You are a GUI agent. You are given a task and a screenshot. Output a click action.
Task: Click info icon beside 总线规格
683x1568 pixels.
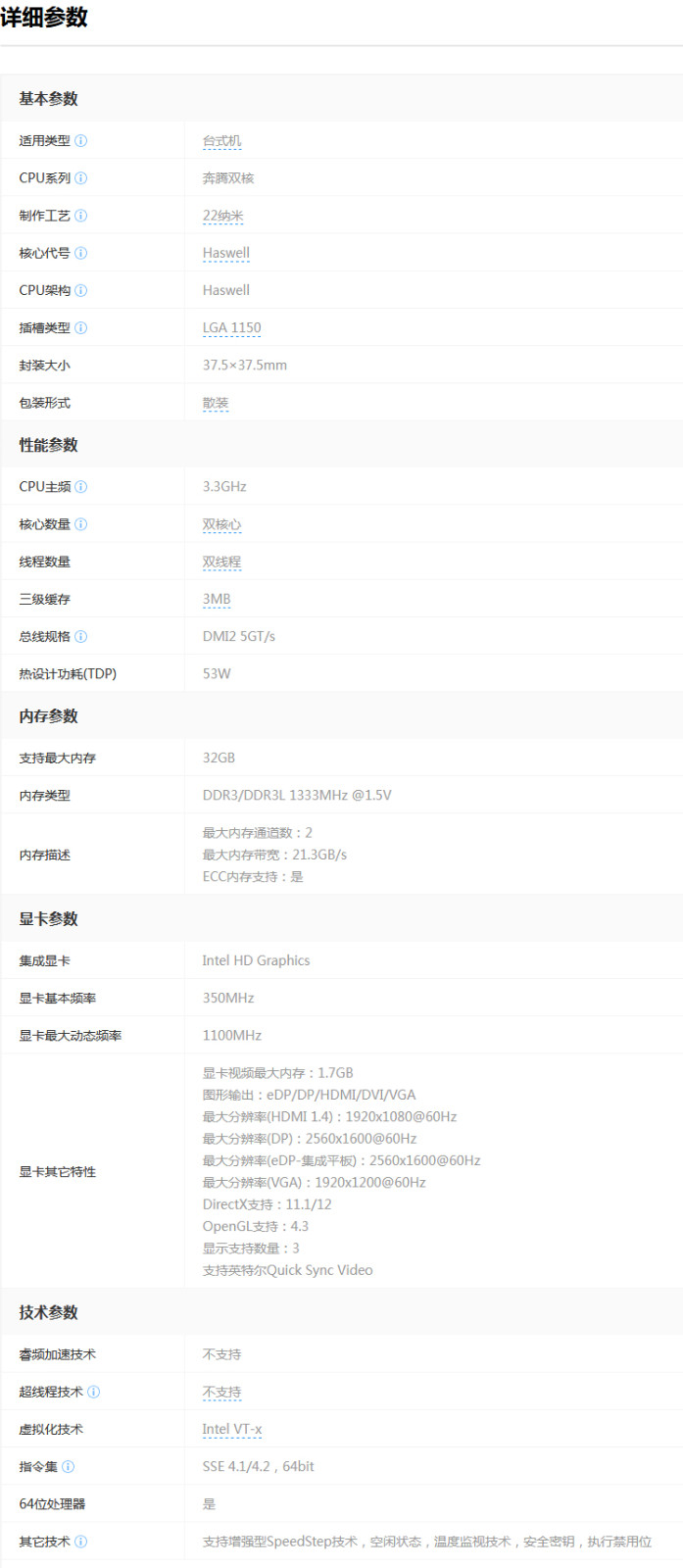(80, 637)
